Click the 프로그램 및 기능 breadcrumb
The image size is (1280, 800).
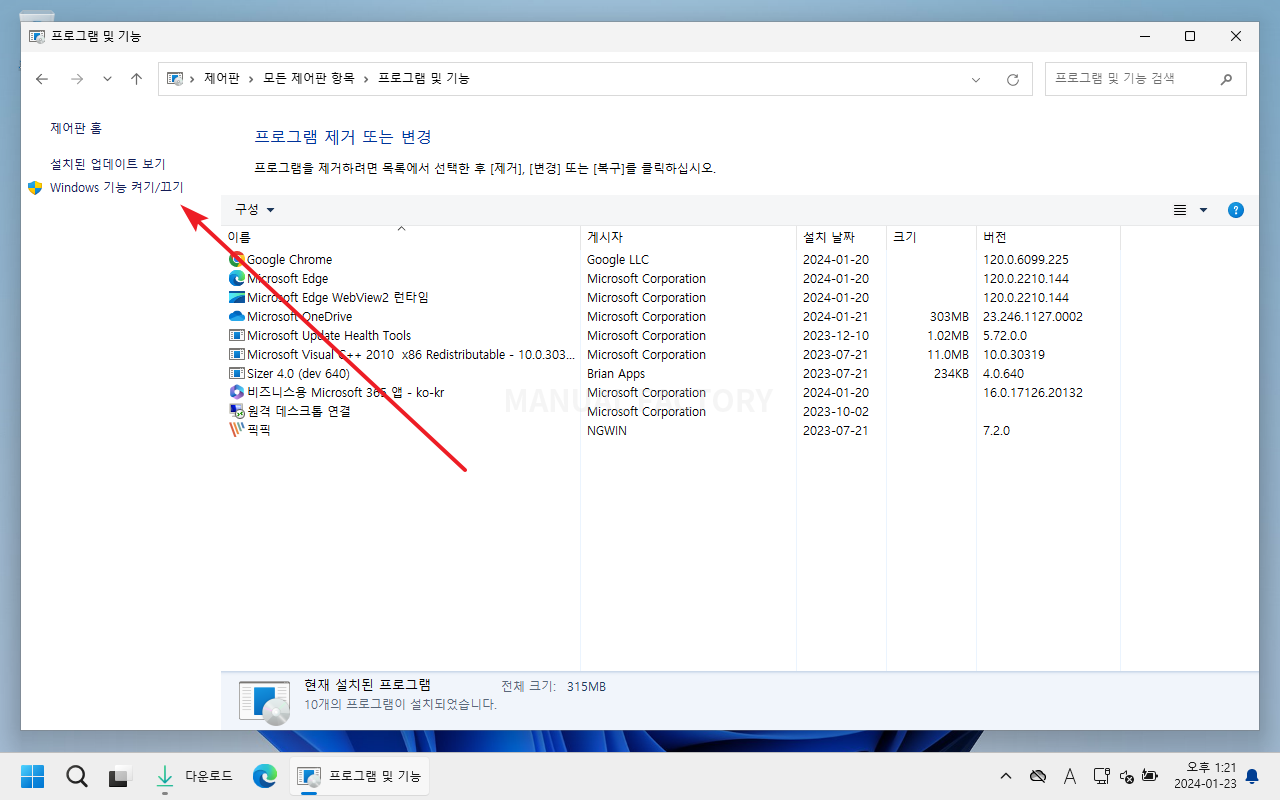tap(424, 78)
